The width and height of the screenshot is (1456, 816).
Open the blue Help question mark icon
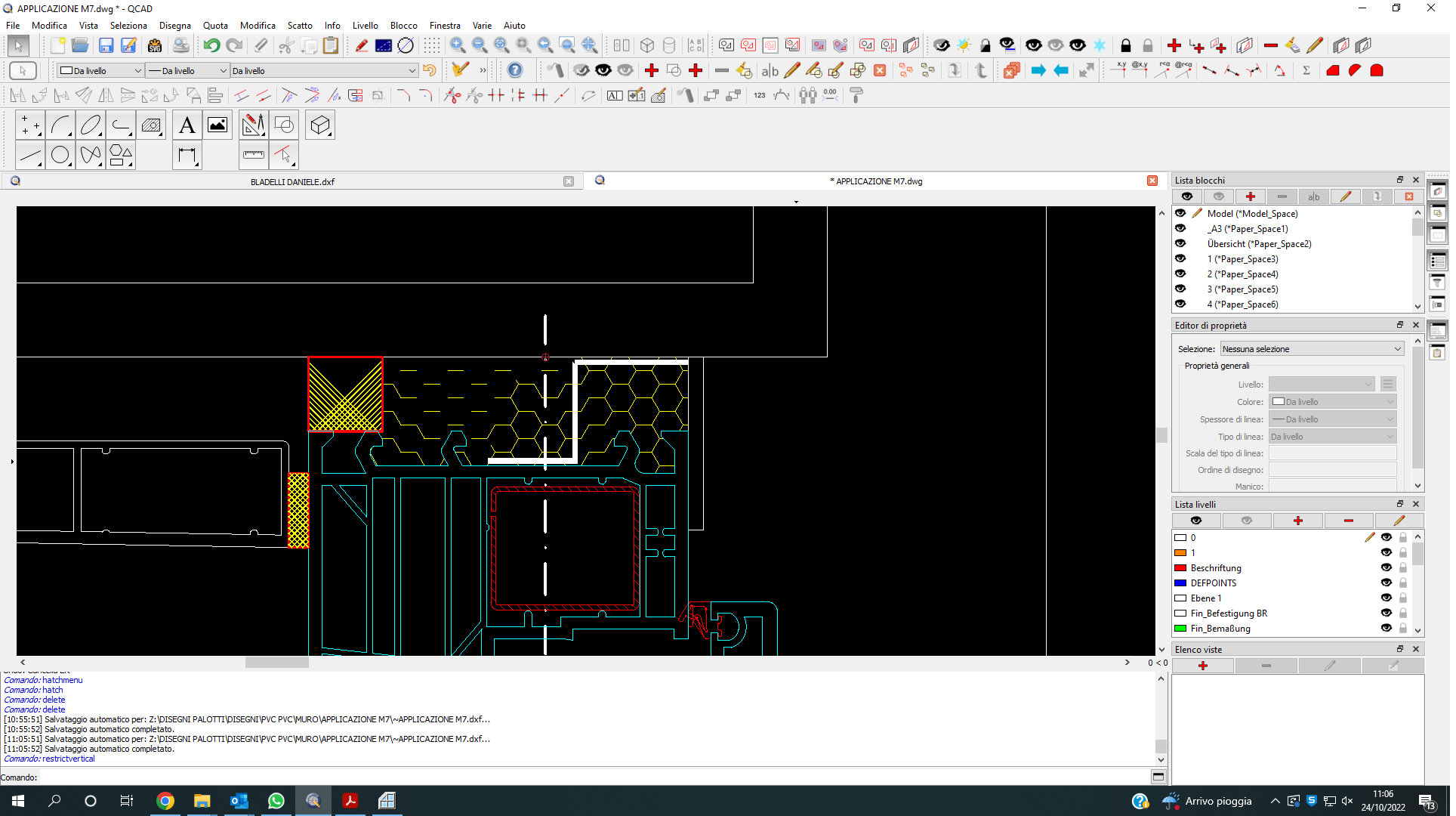coord(515,70)
